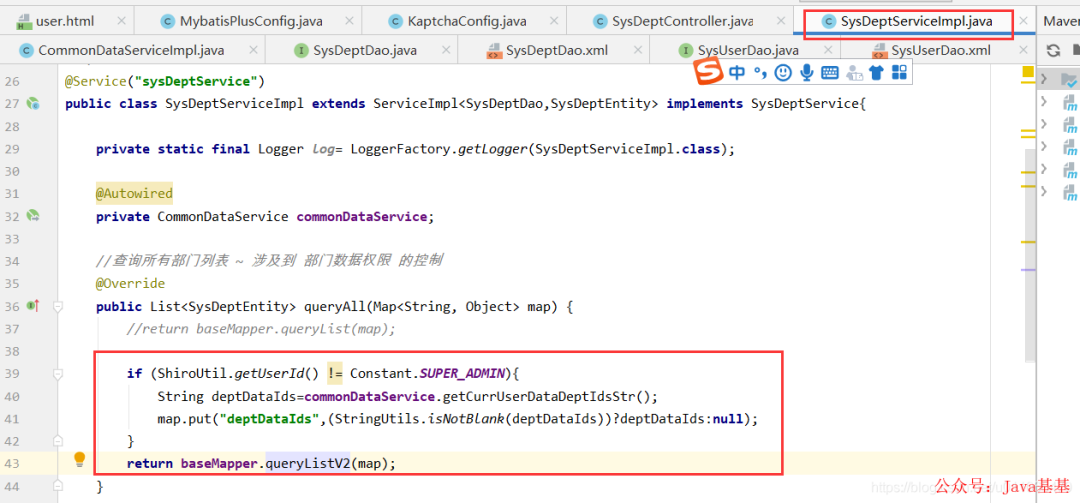The image size is (1080, 503).
Task: Switch to the SysDeptDao.java tab
Action: pos(364,50)
